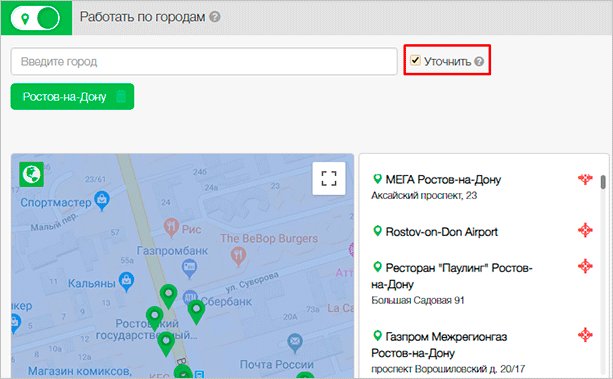Click pin icon before Ресторан Паулинг
Viewport: 613px width, 379px height.
point(377,267)
